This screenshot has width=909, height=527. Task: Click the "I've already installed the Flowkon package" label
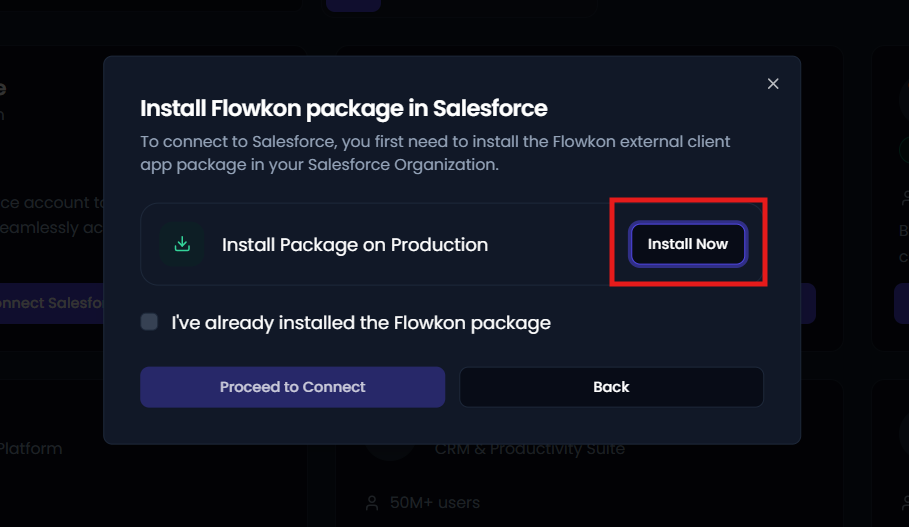pos(361,323)
